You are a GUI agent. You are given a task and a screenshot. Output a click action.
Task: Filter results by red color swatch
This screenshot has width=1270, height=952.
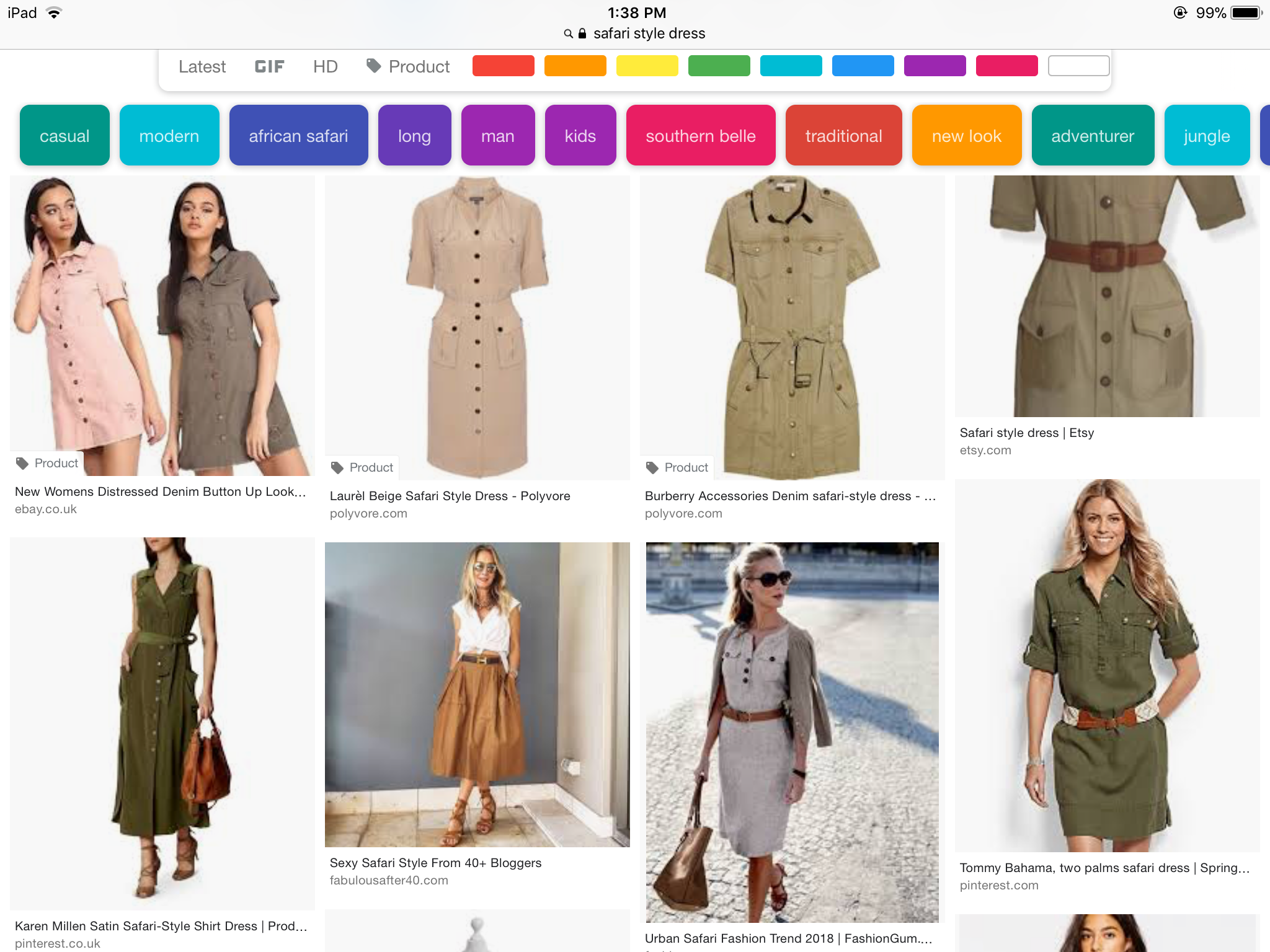[x=503, y=66]
